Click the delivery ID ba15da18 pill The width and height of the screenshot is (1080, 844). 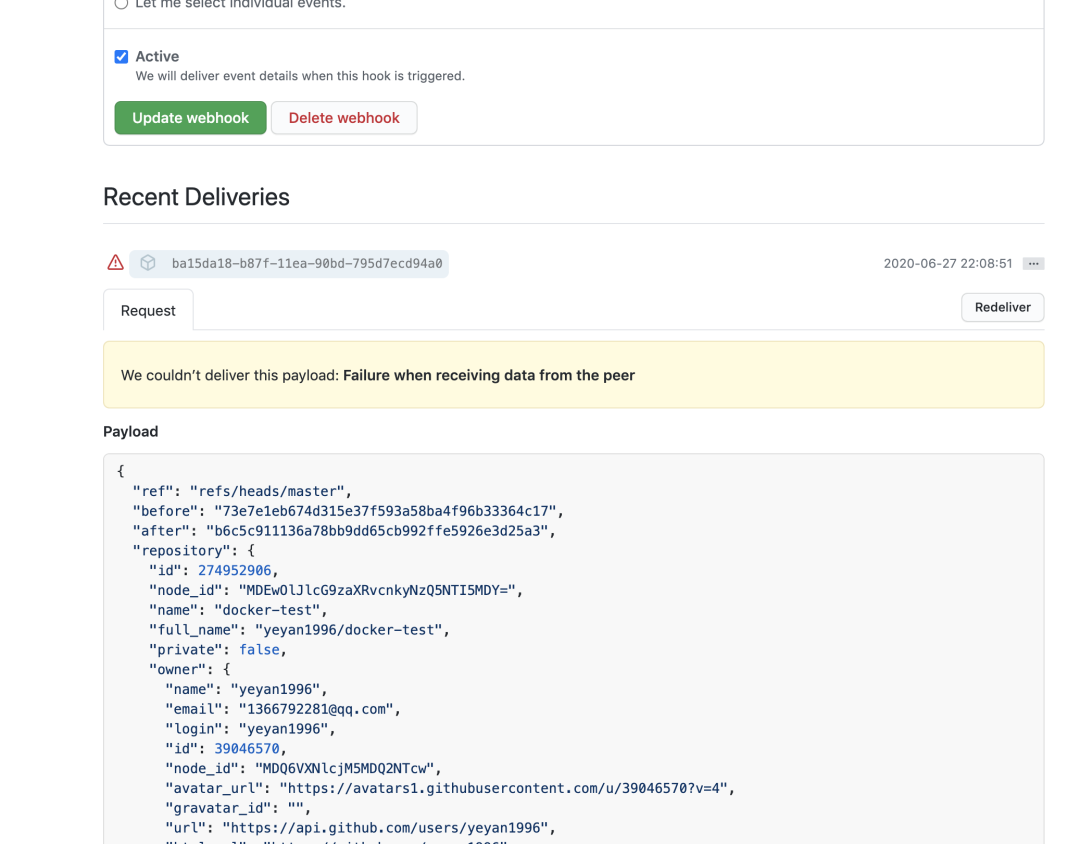[x=300, y=263]
